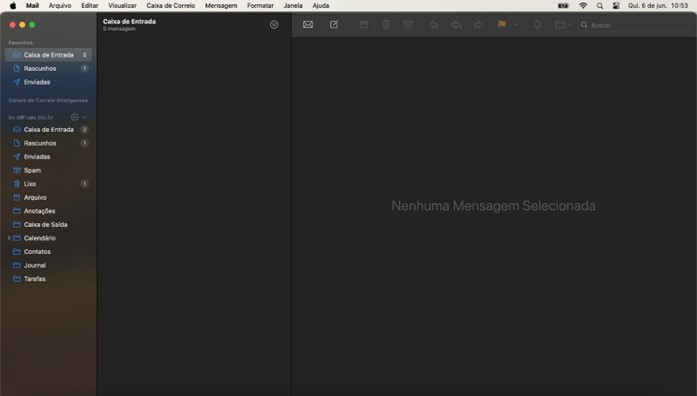Click the Caixas de Correio Inteligentes header
The width and height of the screenshot is (697, 396).
tap(48, 100)
